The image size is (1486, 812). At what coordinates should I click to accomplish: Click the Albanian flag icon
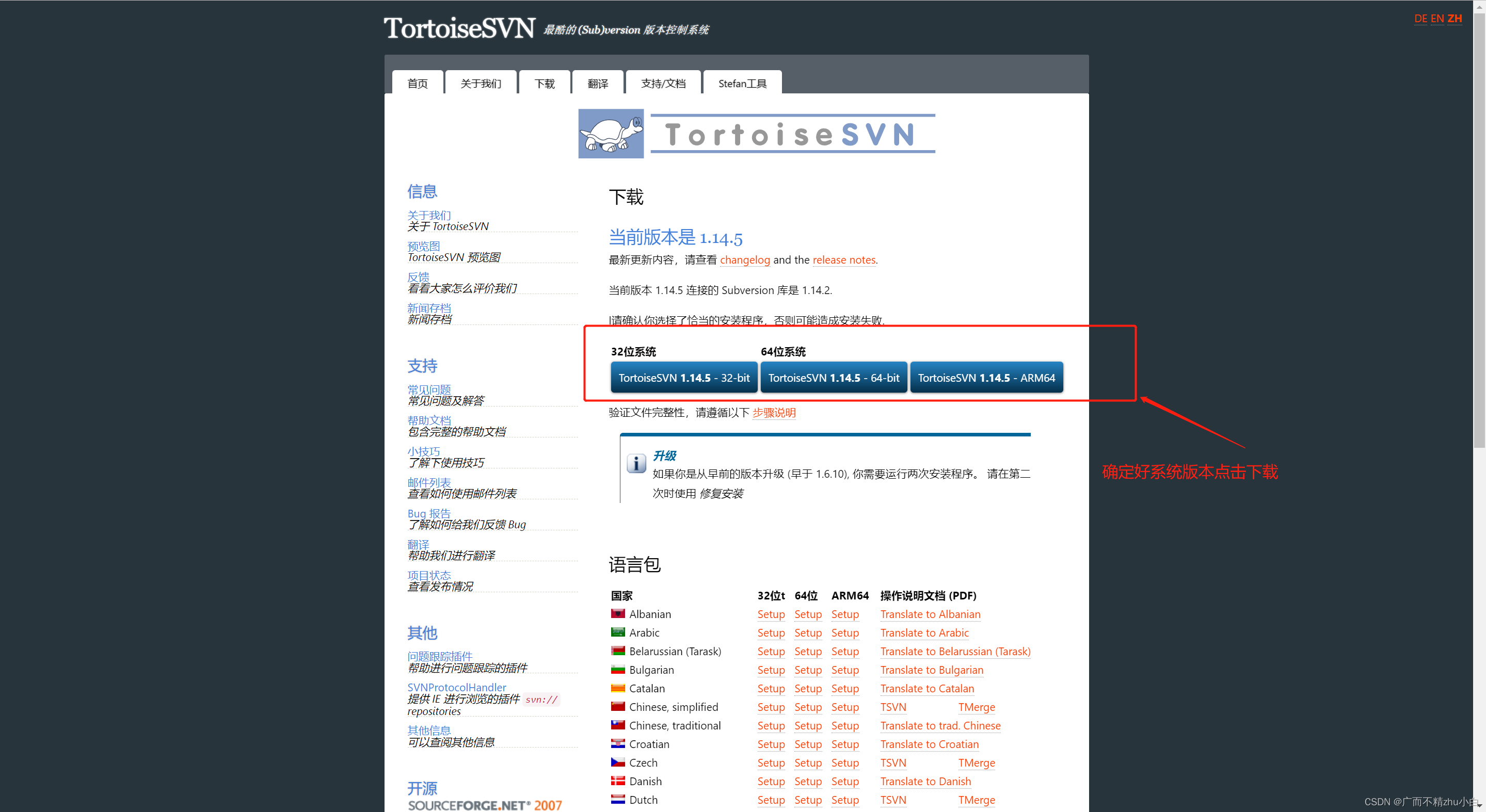[x=618, y=613]
